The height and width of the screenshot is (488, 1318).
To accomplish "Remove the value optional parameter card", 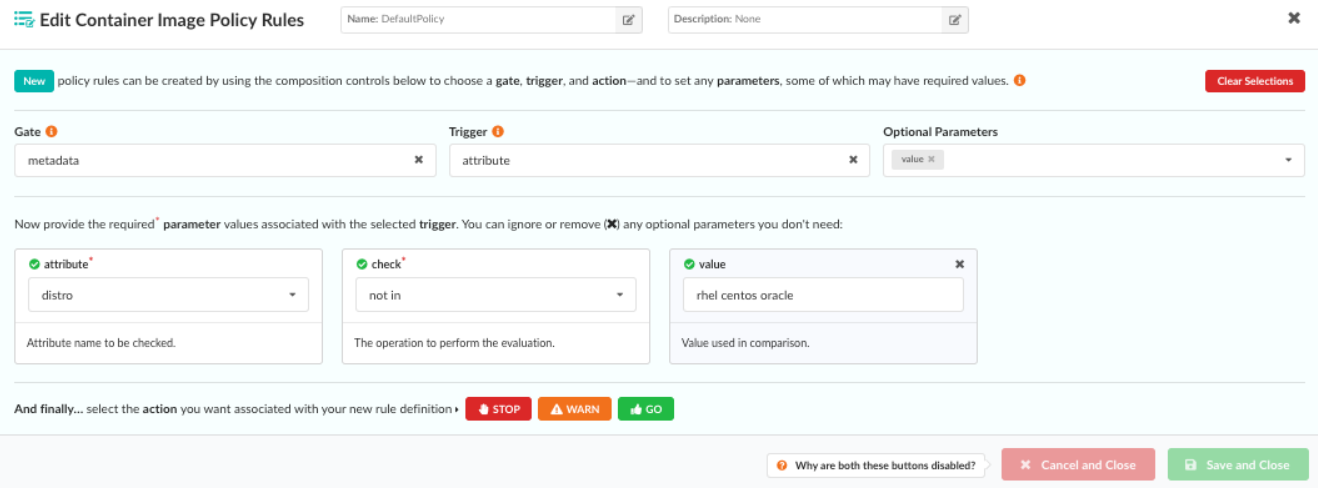I will pos(960,264).
